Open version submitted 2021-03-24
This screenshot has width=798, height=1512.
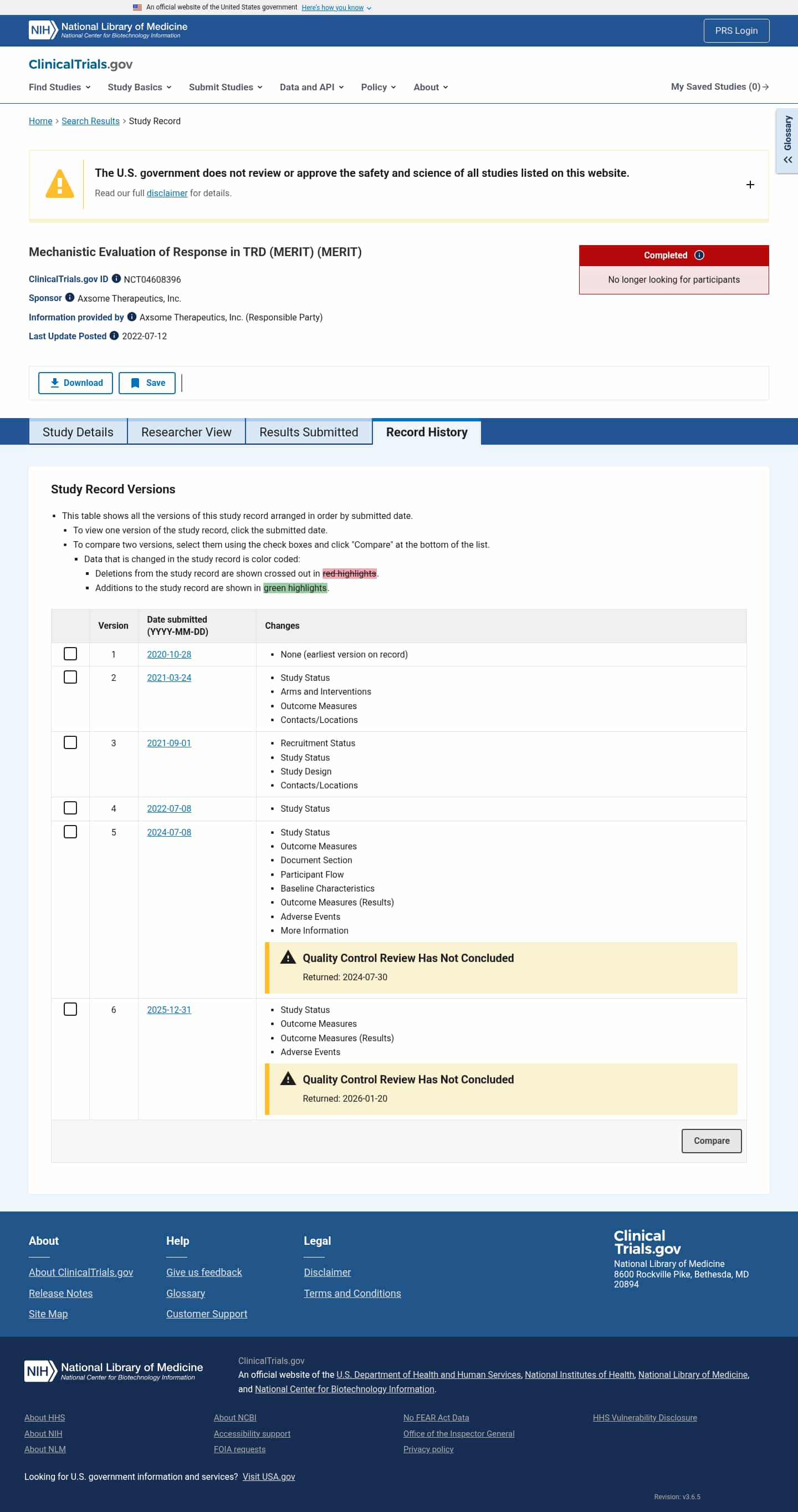pyautogui.click(x=169, y=678)
